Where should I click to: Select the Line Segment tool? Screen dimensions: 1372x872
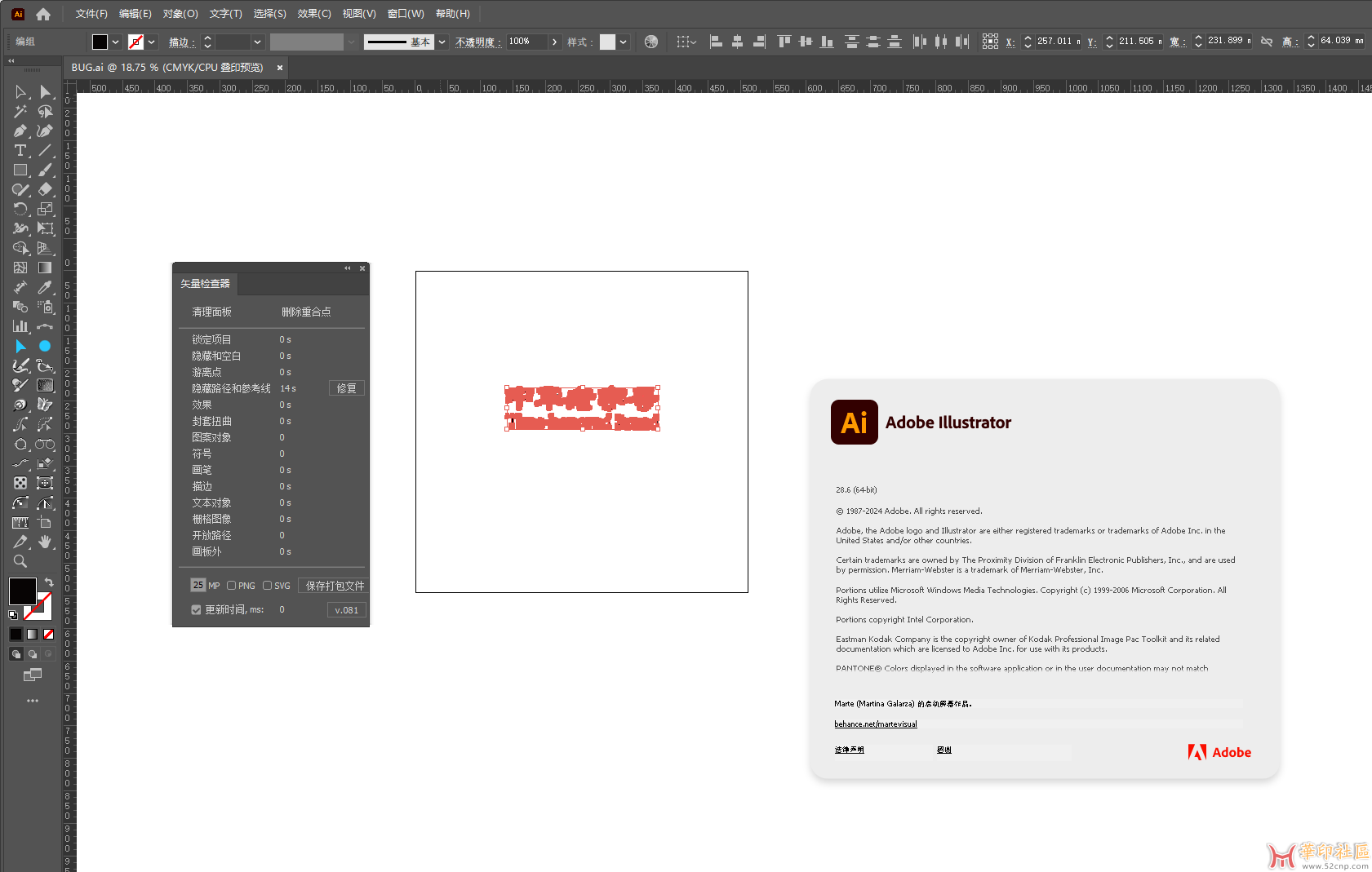[45, 151]
